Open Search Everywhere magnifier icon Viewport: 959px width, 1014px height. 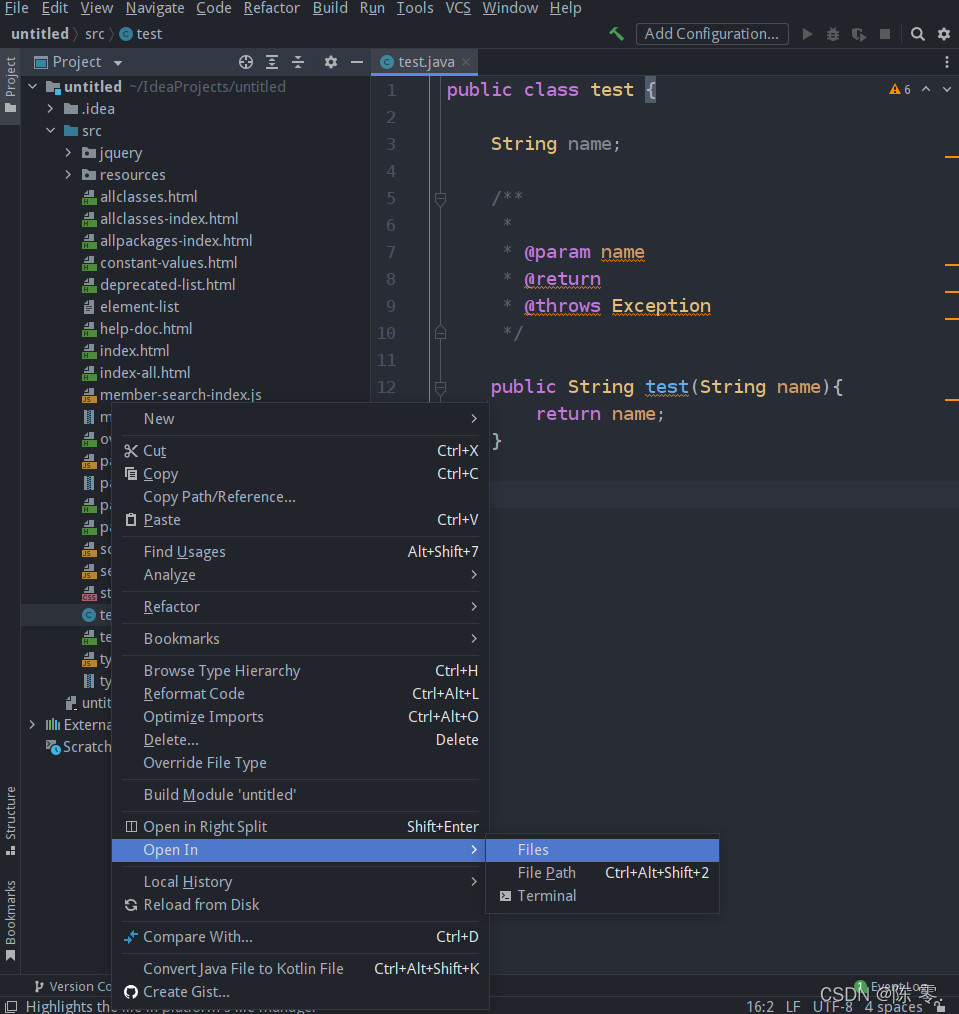pyautogui.click(x=917, y=34)
